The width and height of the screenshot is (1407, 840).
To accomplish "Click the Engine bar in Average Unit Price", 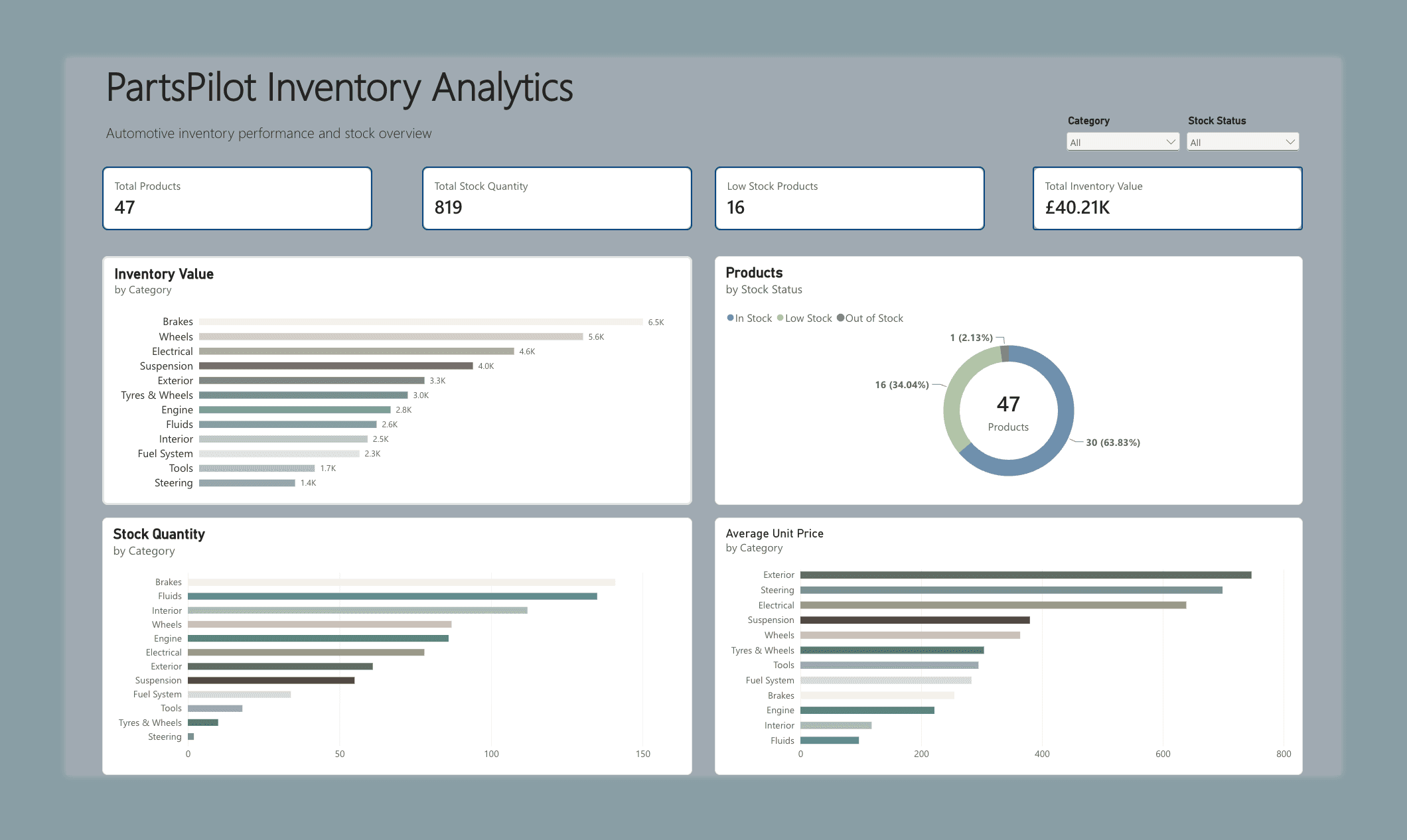I will 867,710.
